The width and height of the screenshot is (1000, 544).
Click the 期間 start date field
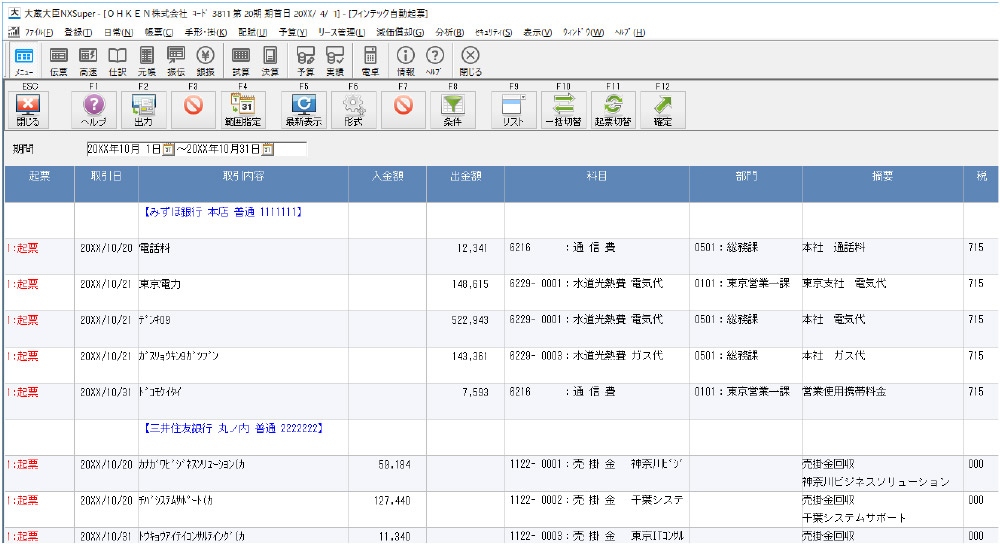point(124,149)
